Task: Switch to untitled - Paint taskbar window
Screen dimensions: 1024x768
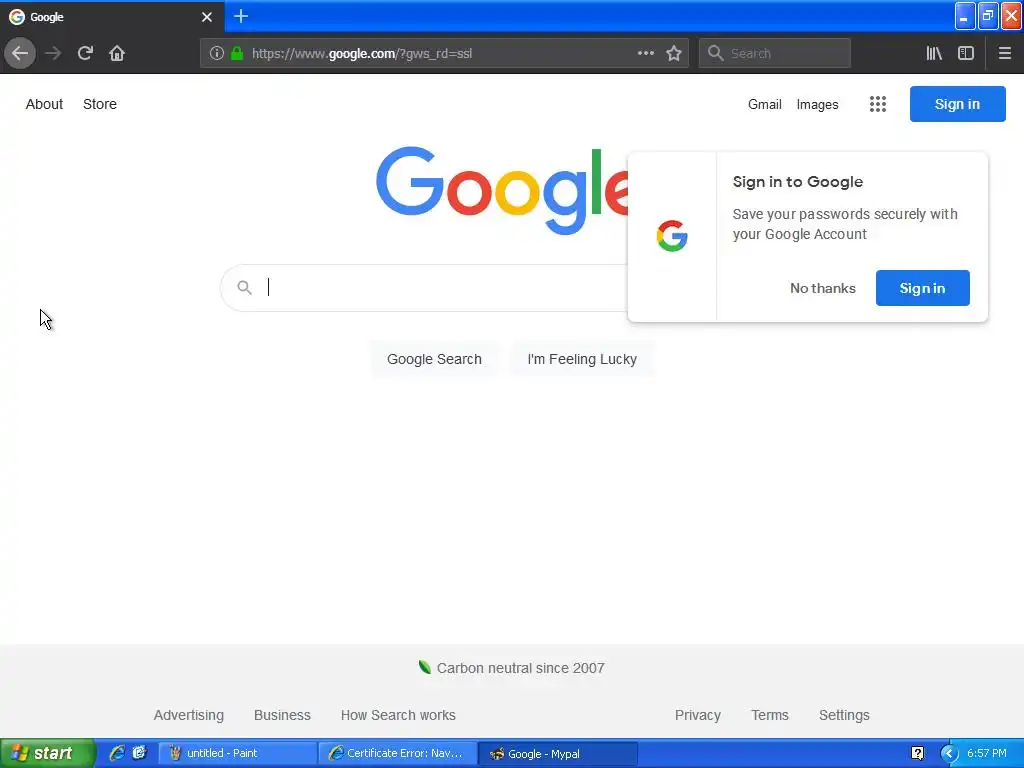Action: pos(238,753)
